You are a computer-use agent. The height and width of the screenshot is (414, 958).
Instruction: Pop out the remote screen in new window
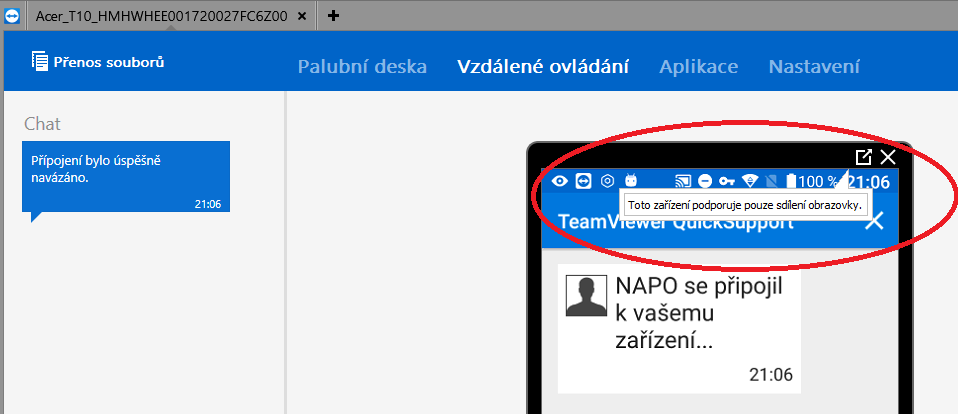click(864, 157)
